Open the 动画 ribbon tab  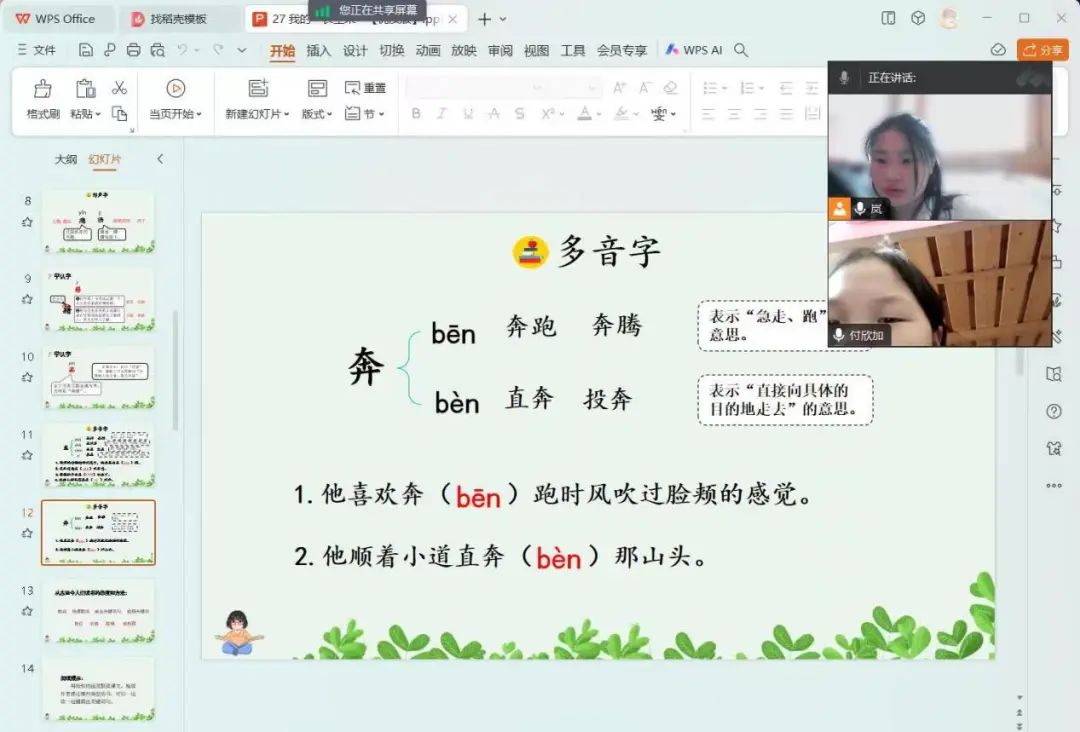tap(428, 50)
